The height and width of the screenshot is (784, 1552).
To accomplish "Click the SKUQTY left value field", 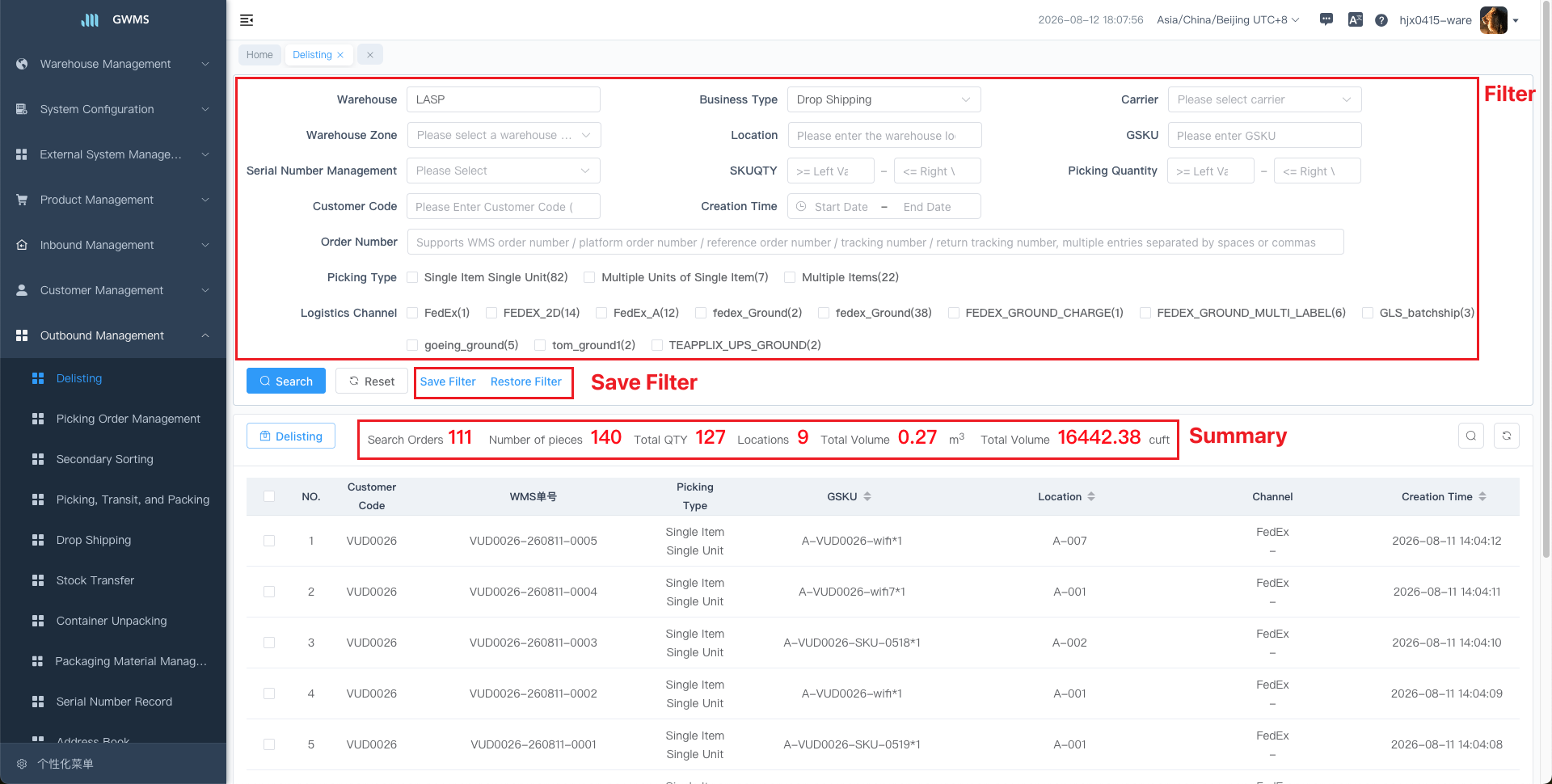I will (x=831, y=171).
